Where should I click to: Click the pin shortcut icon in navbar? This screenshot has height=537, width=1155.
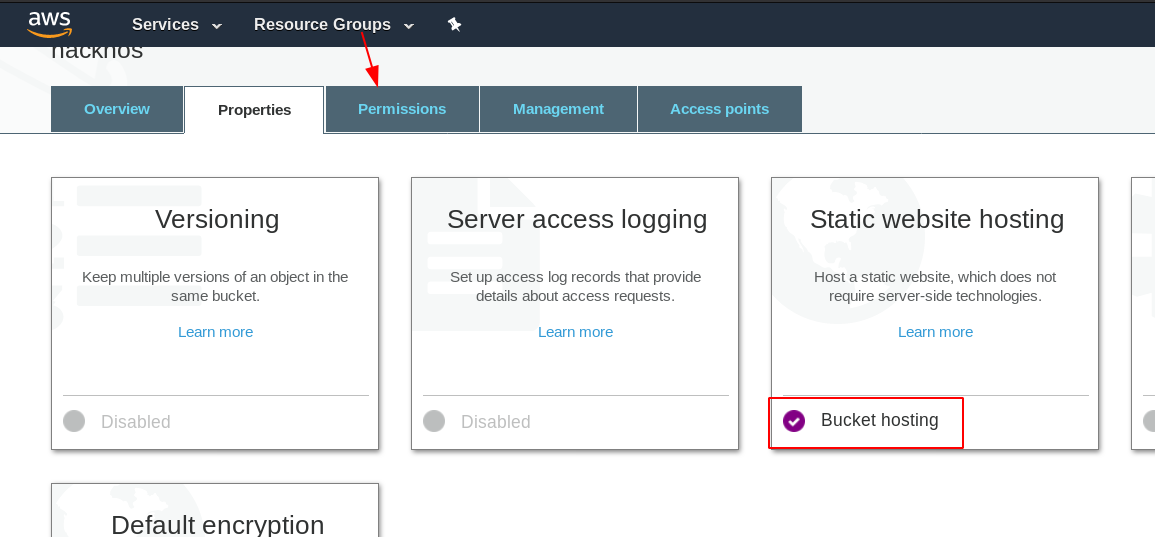pyautogui.click(x=454, y=24)
